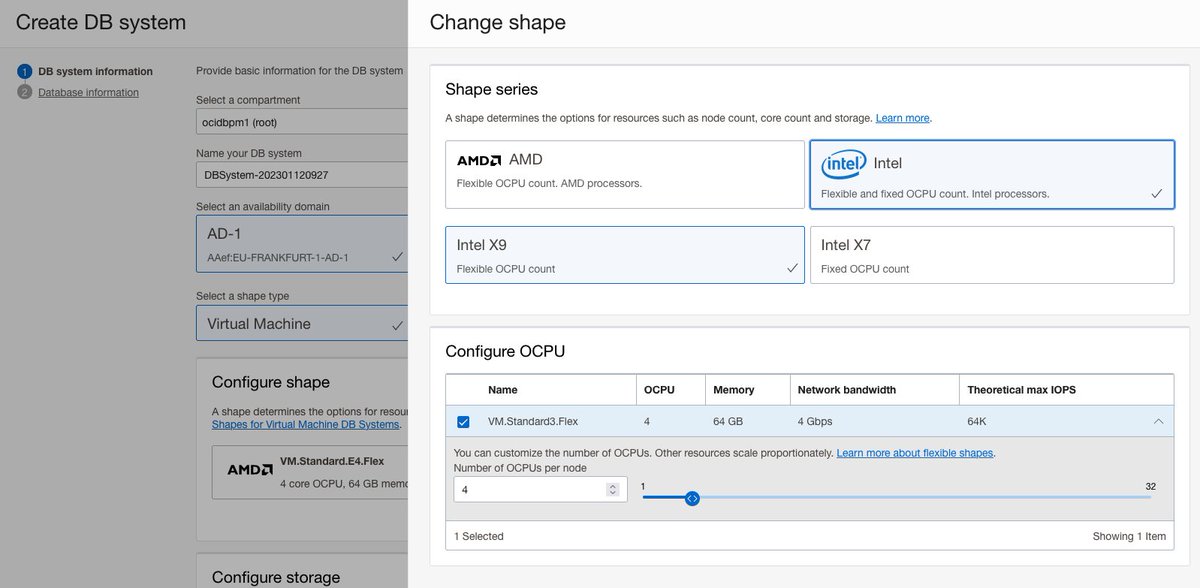This screenshot has height=588, width=1200.
Task: Click the Intel logo icon in shape series
Action: tap(843, 163)
